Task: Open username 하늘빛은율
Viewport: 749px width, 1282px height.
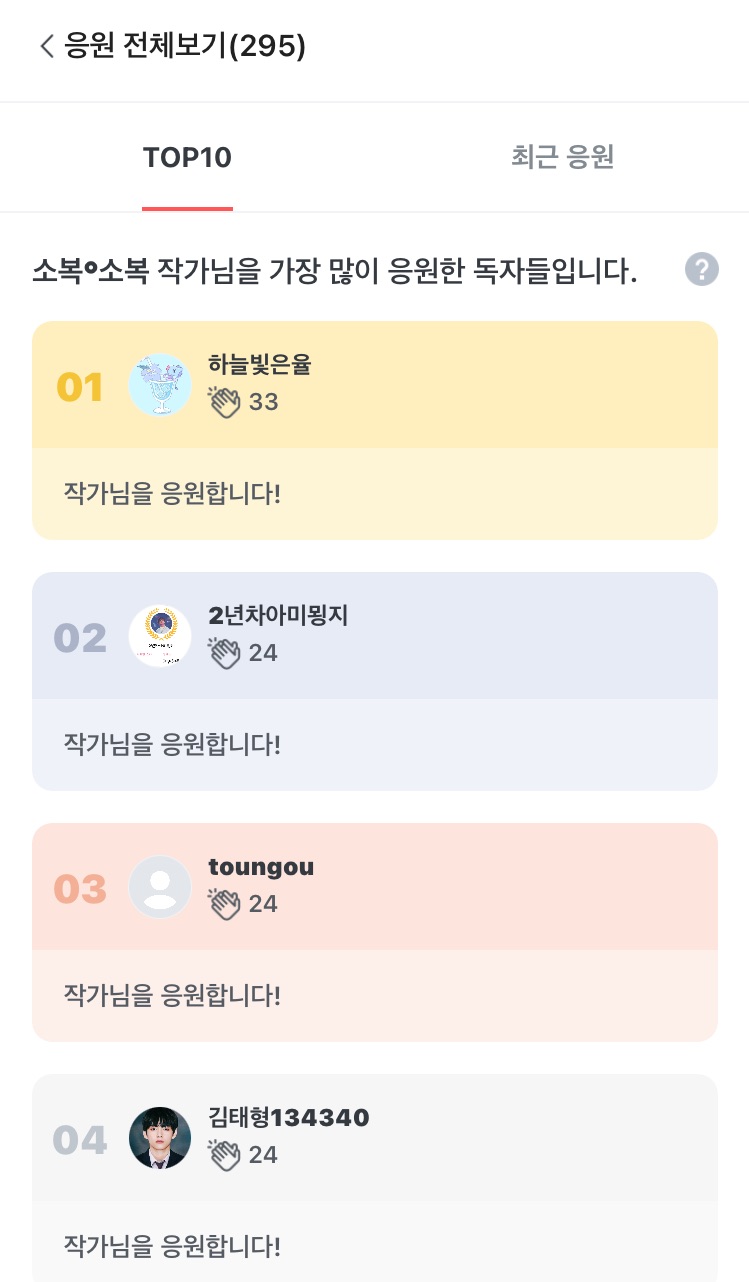Action: (x=260, y=365)
